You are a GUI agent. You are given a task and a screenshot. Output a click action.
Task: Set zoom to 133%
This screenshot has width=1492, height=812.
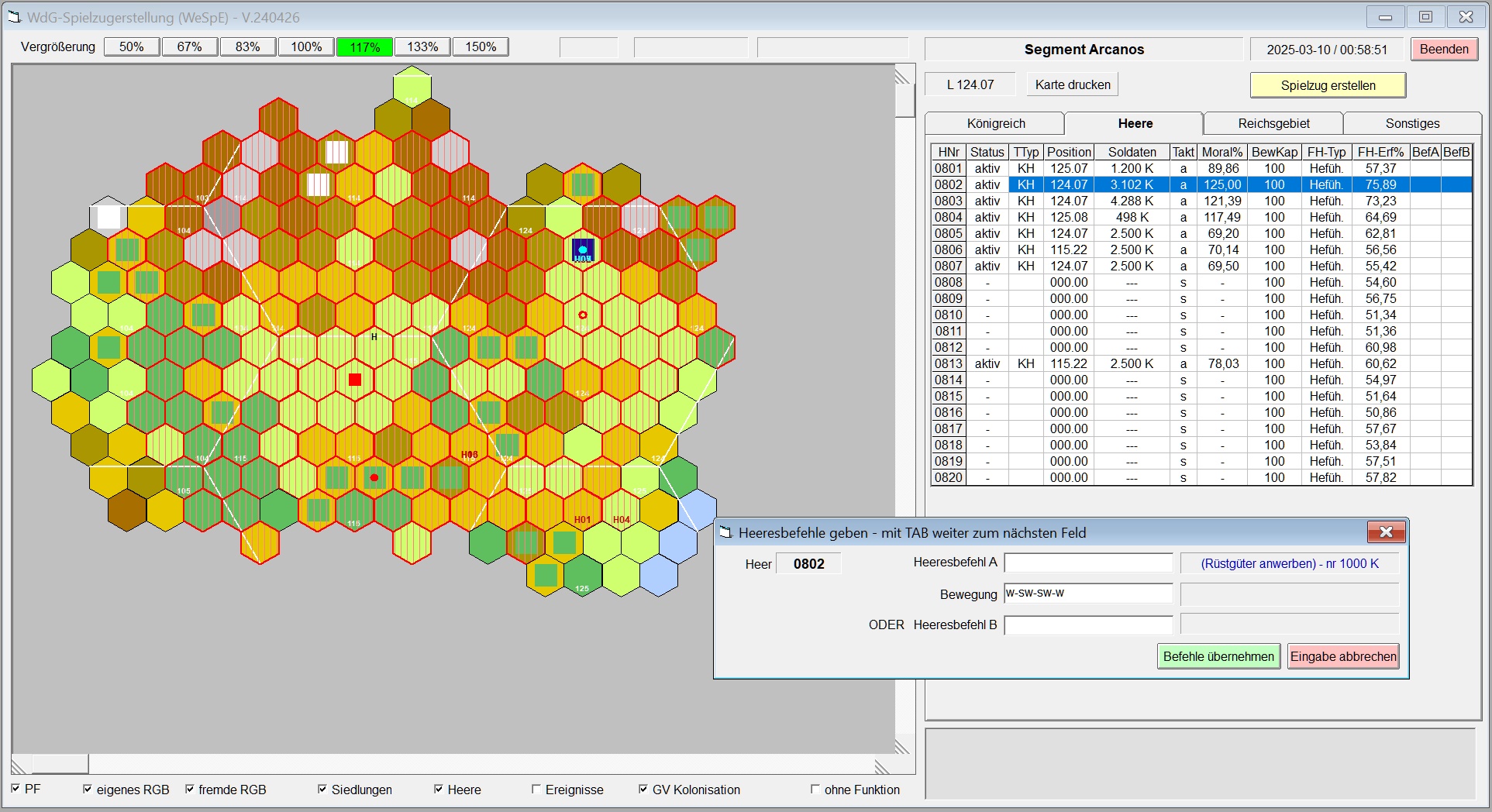pyautogui.click(x=422, y=46)
